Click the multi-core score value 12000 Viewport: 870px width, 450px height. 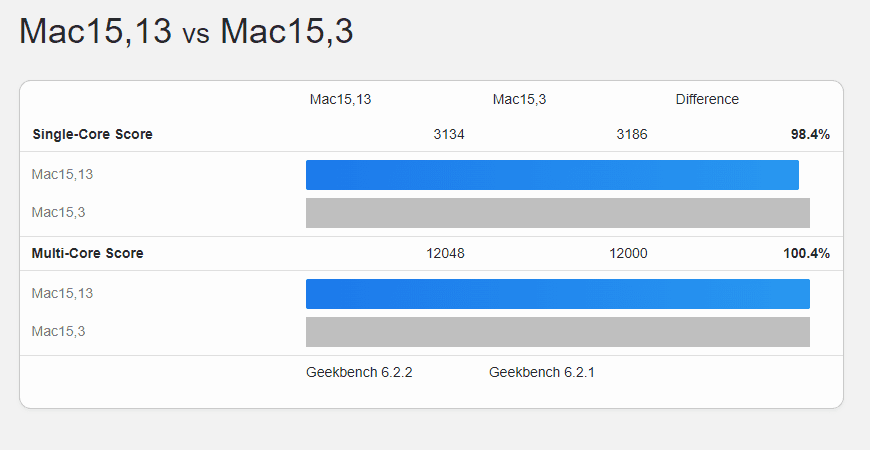point(628,253)
